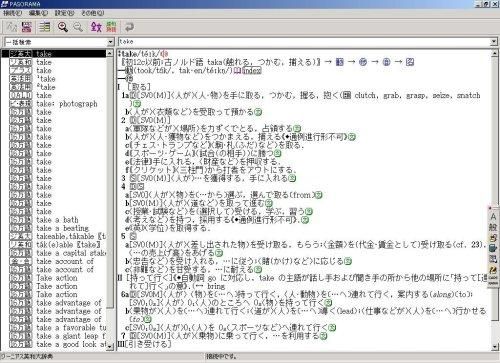The width and height of the screenshot is (500, 363).
Task: Click the magnifier zoom-in toolbar icon
Action: tap(63, 27)
